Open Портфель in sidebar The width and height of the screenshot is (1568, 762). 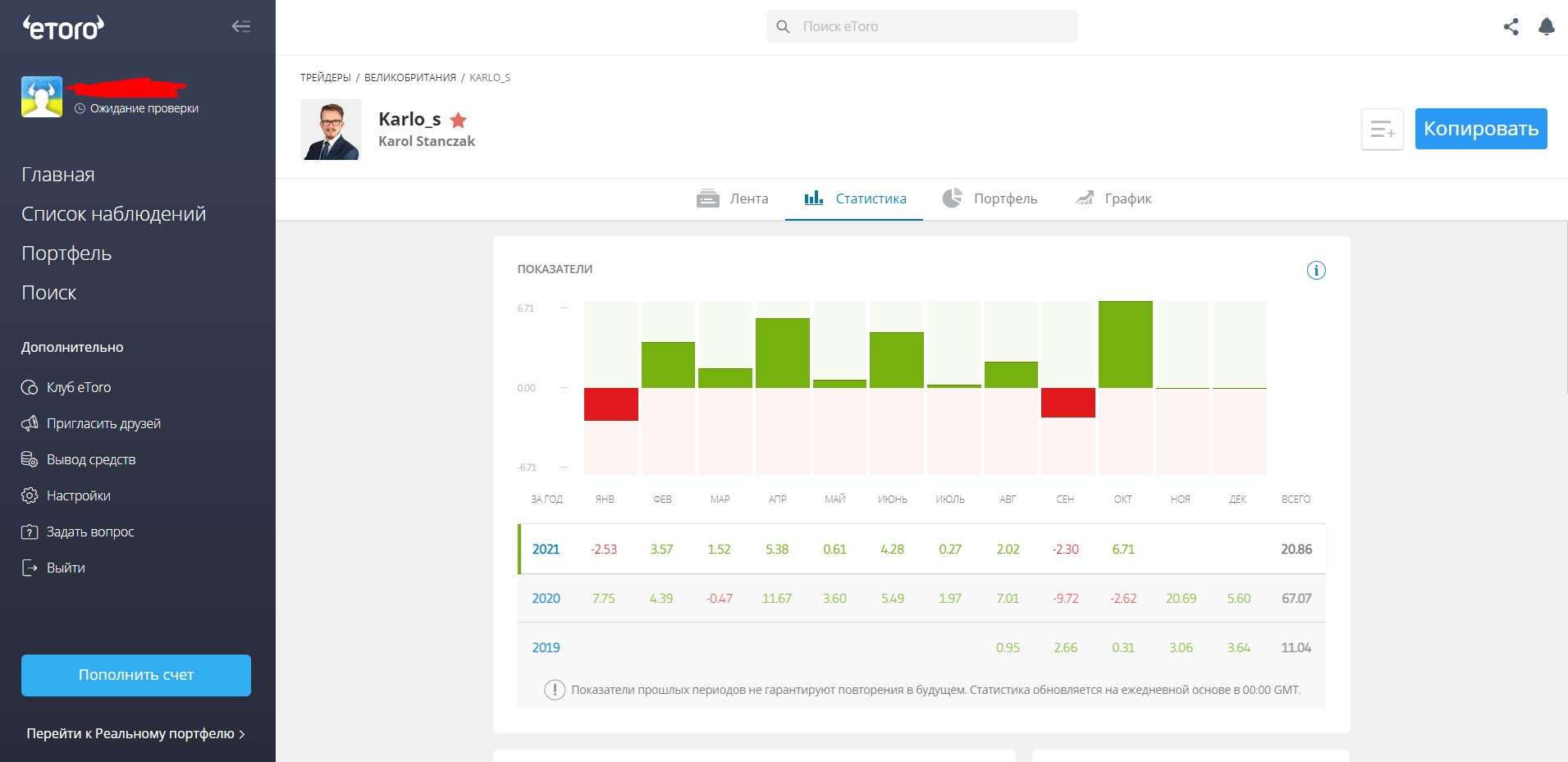(x=66, y=253)
